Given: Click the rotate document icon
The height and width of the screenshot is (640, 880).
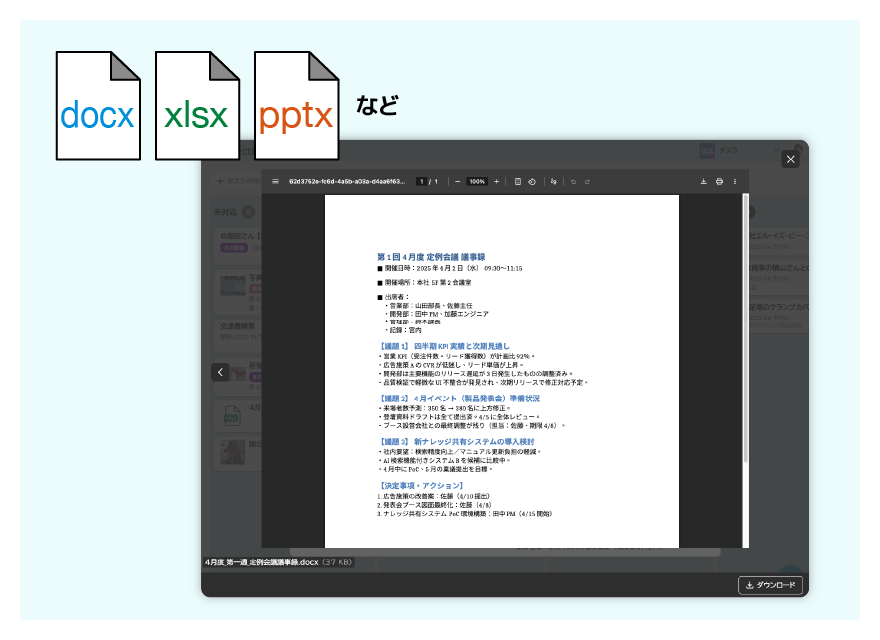Looking at the screenshot, I should pyautogui.click(x=532, y=182).
